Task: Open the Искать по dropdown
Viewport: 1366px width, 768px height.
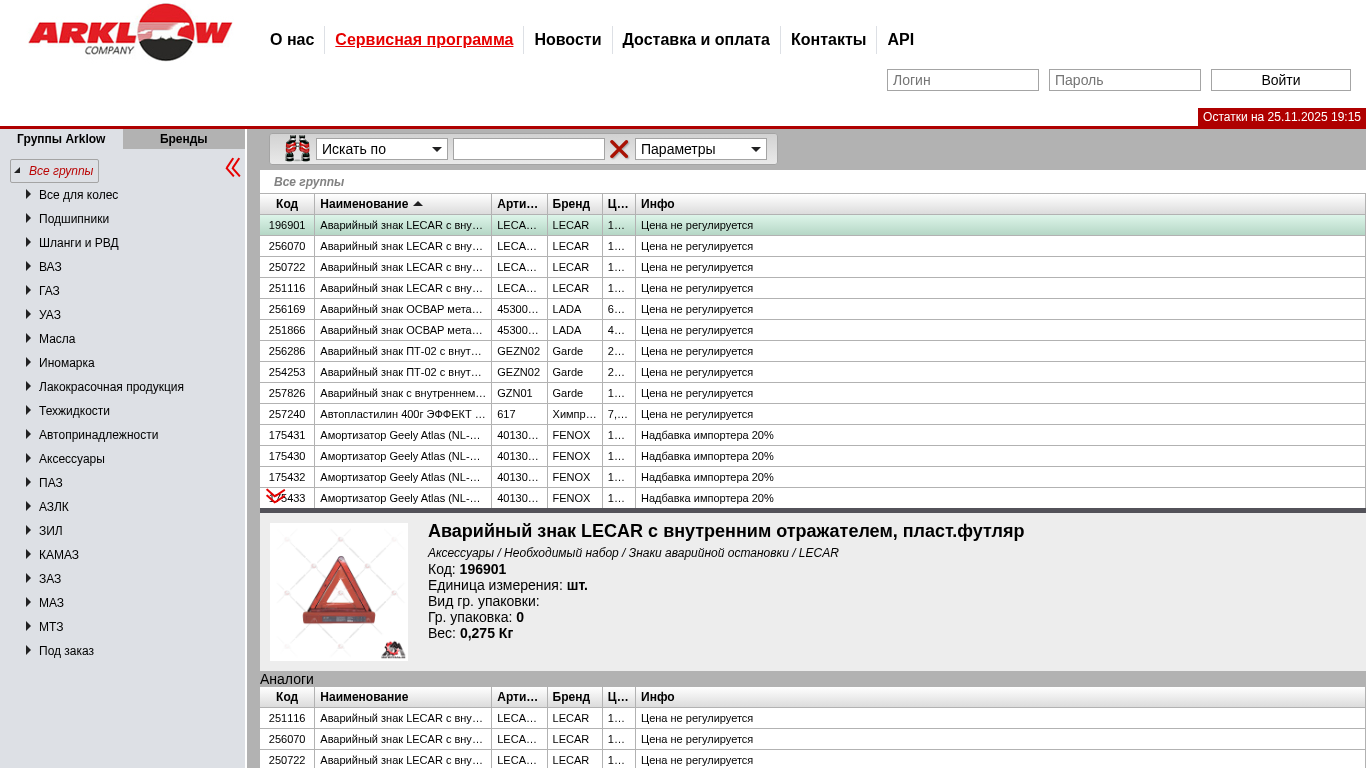Action: pyautogui.click(x=381, y=149)
